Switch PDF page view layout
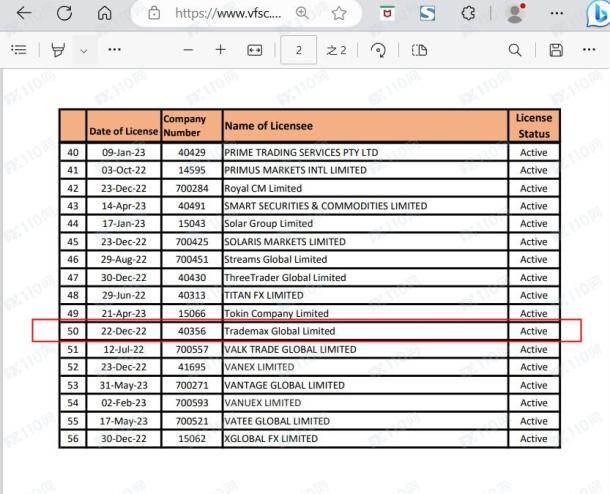 pos(419,50)
